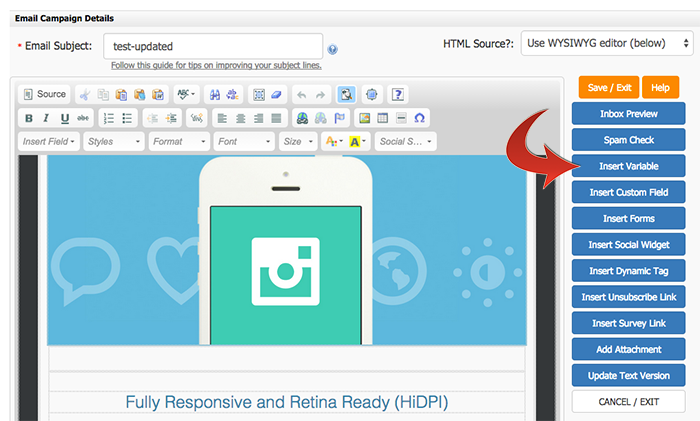Click the orange Help button
This screenshot has width=700, height=421.
[660, 88]
